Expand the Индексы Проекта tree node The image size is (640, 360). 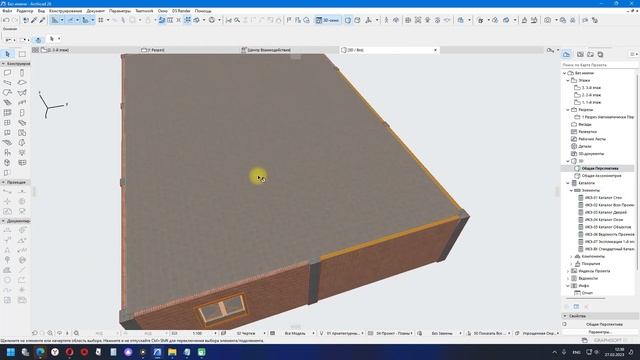568,271
